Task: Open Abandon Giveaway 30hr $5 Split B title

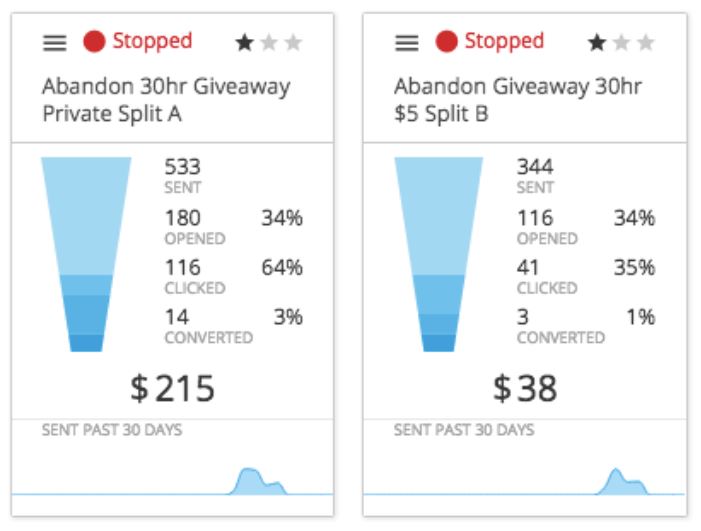Action: tap(518, 100)
